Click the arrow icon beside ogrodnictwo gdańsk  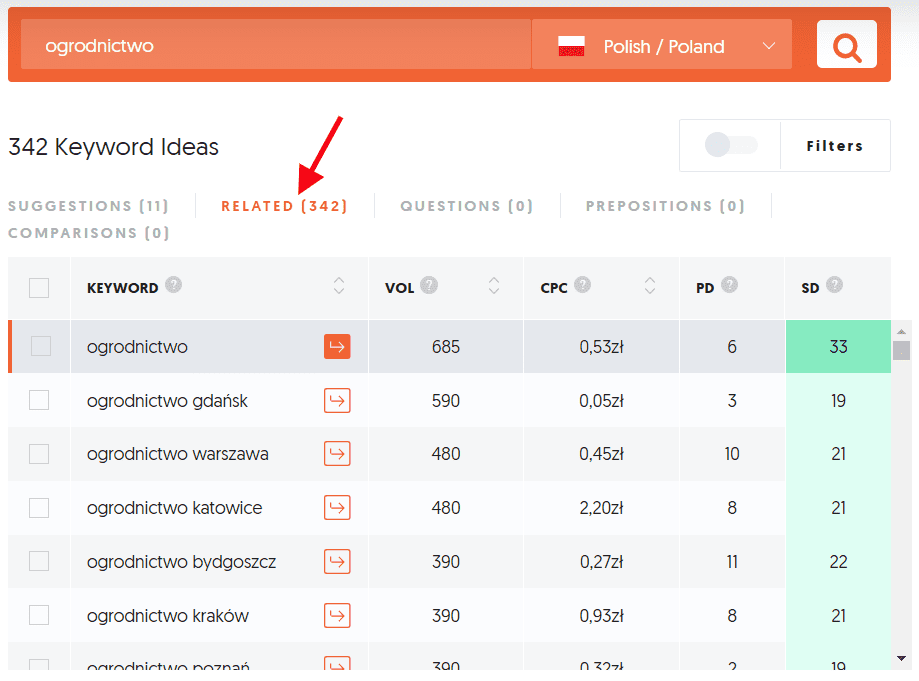(x=337, y=399)
